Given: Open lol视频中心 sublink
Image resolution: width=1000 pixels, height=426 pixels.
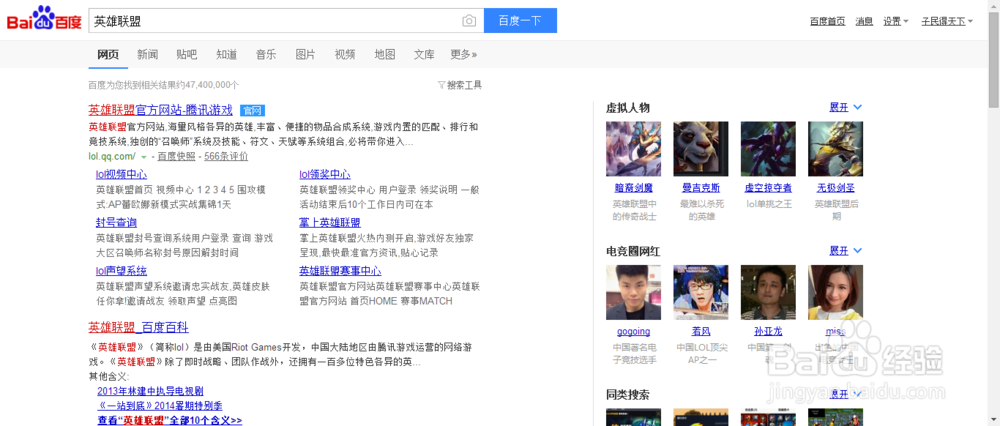Looking at the screenshot, I should [121, 174].
